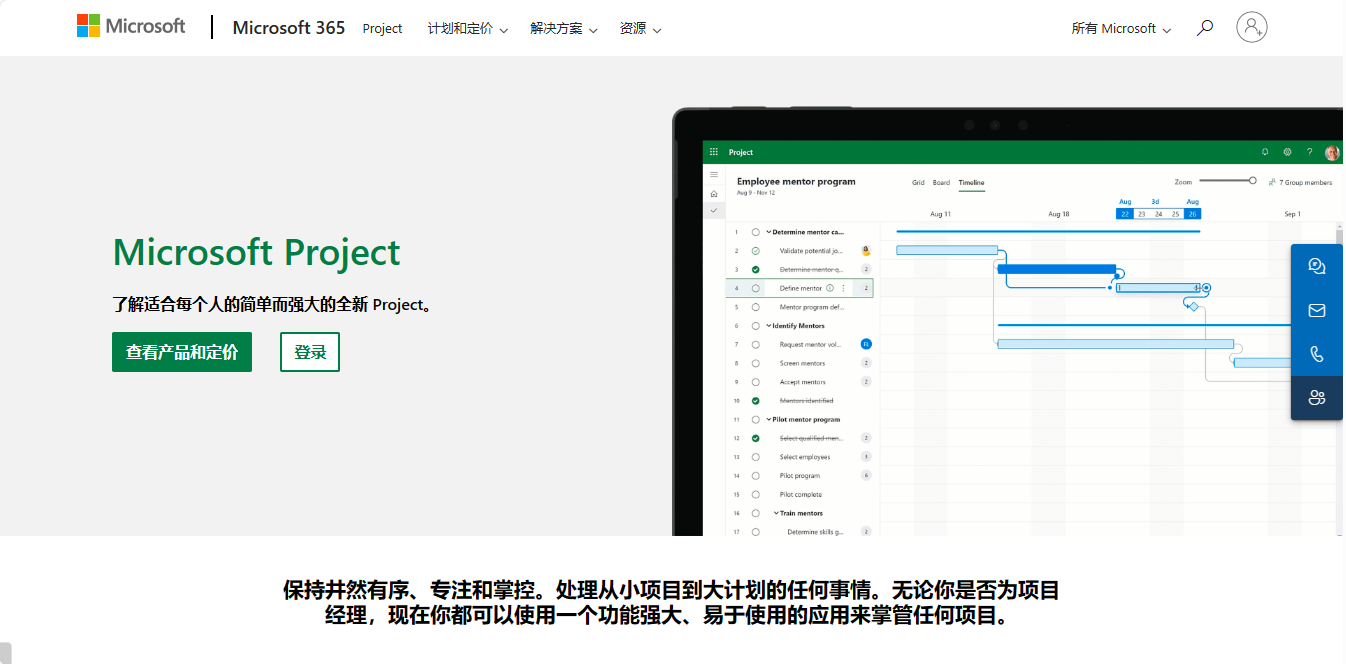The image size is (1346, 664).
Task: Click the 7 Group members icon
Action: (1272, 183)
